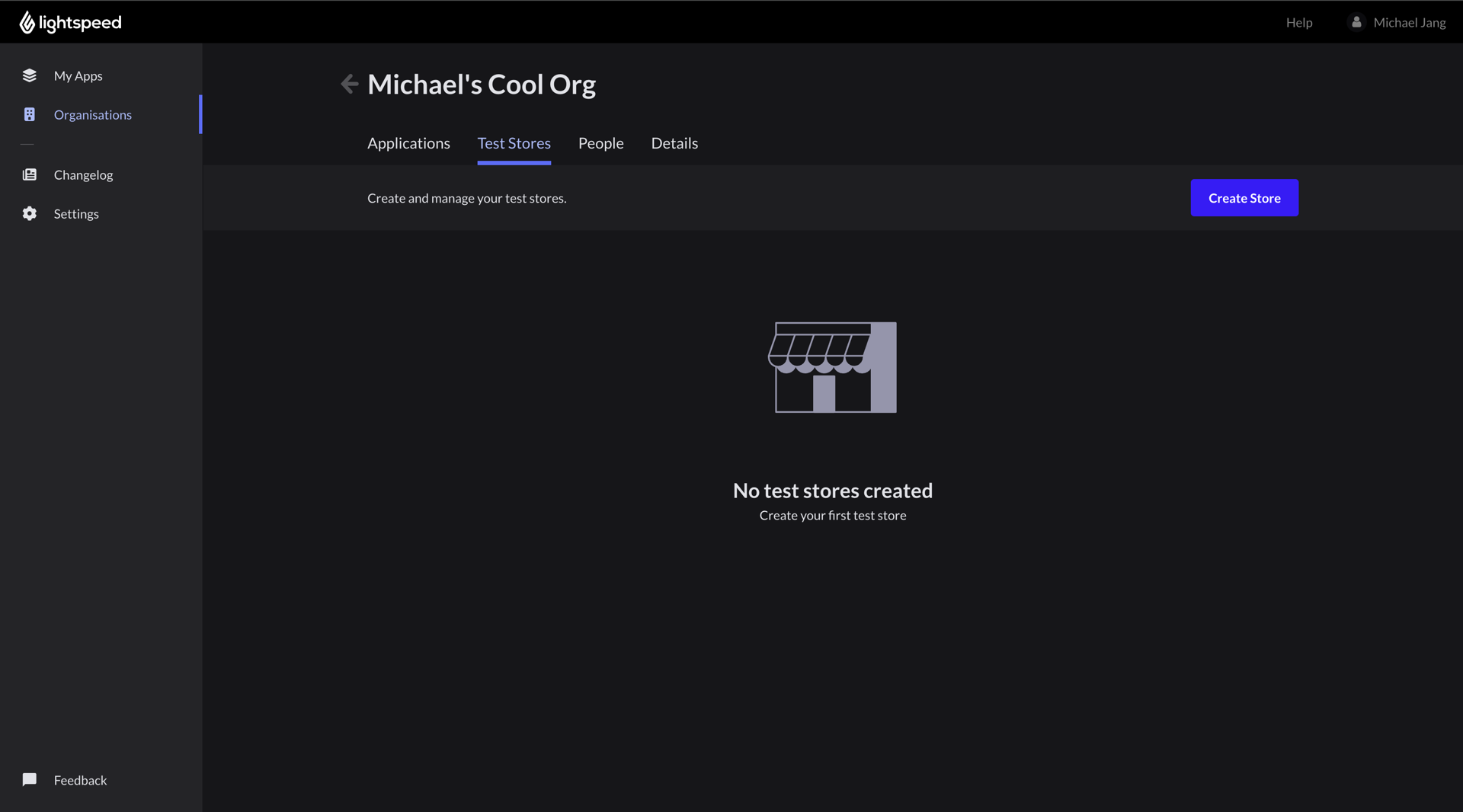The image size is (1463, 812).
Task: Click the Lightspeed logo
Action: (70, 22)
